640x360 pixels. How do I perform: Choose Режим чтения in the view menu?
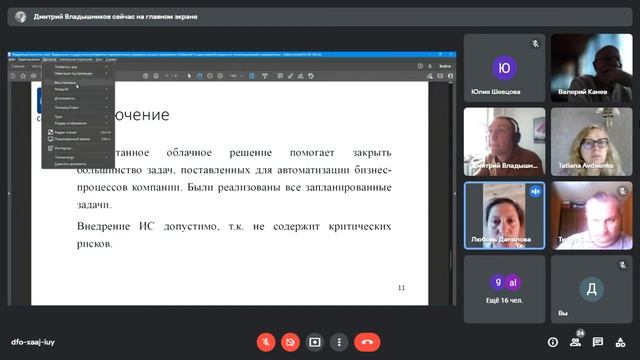pyautogui.click(x=78, y=132)
